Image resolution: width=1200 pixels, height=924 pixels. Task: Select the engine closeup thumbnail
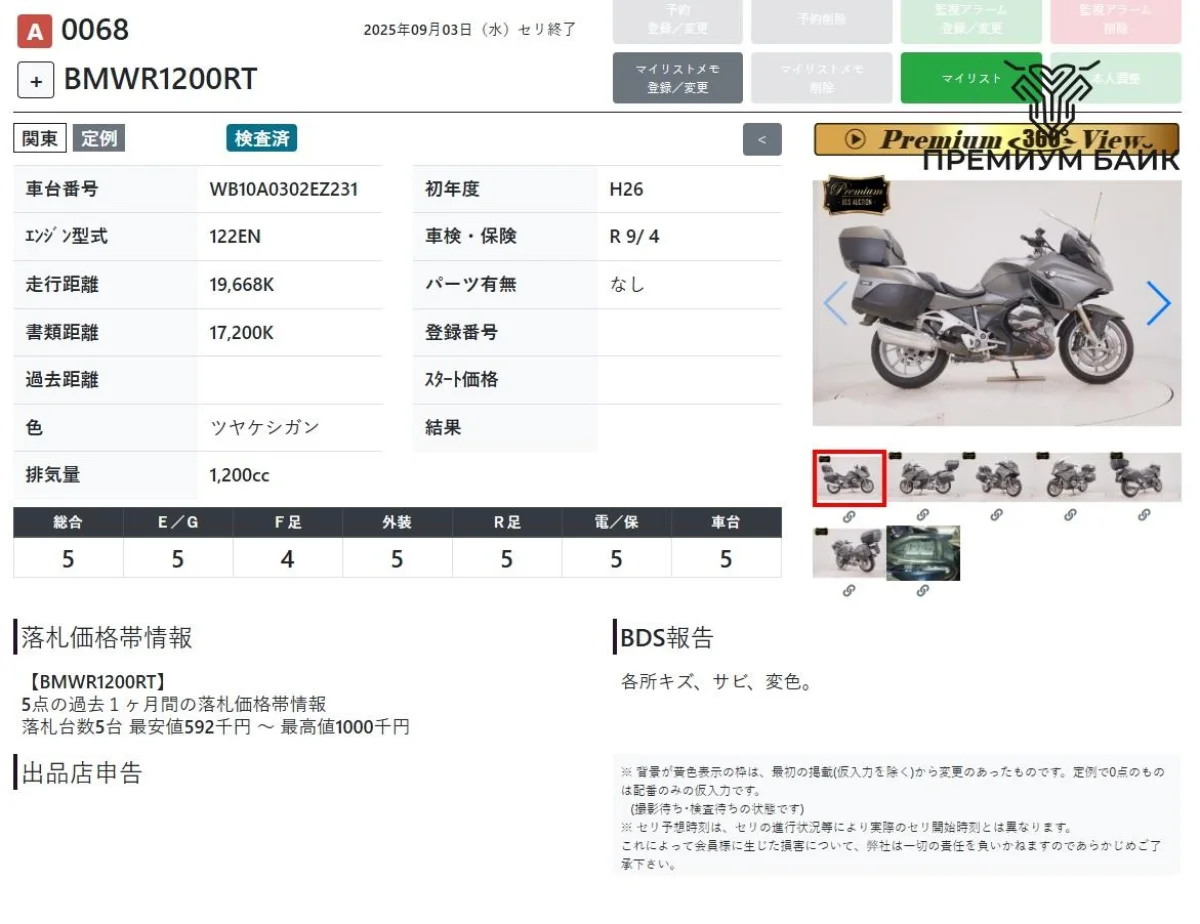(923, 553)
